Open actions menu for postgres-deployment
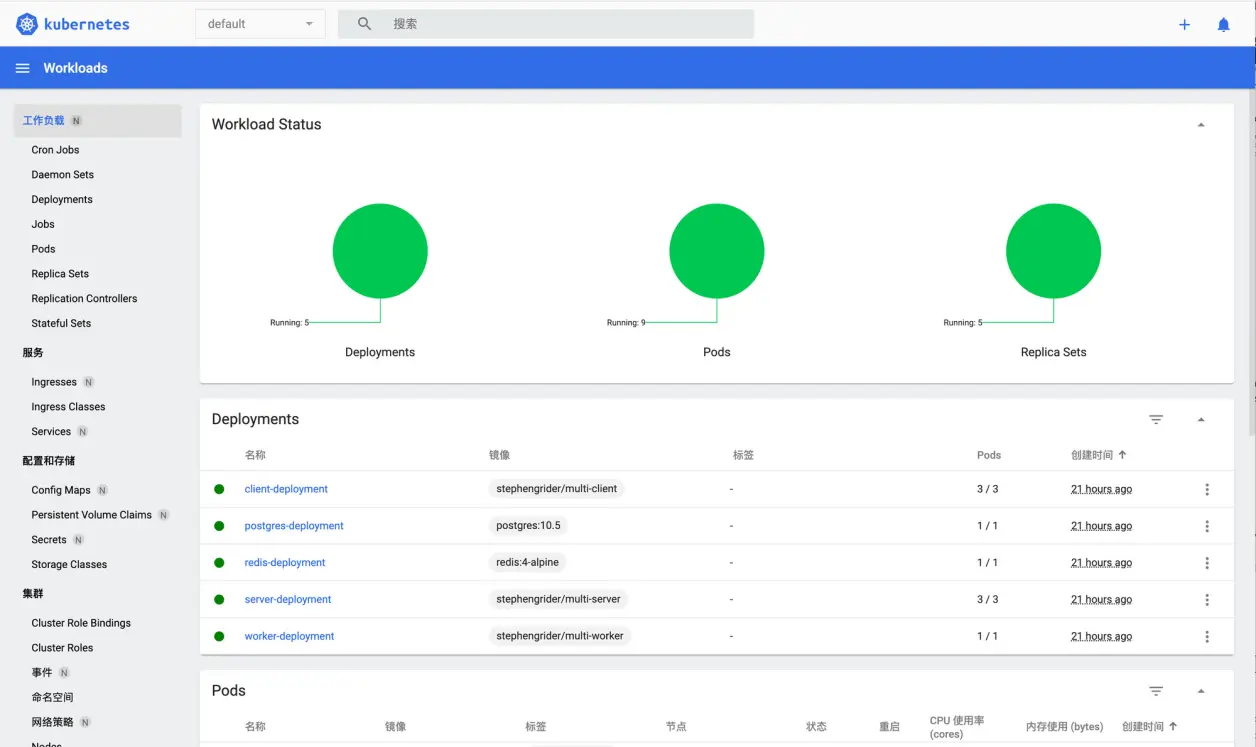This screenshot has height=747, width=1256. tap(1207, 526)
